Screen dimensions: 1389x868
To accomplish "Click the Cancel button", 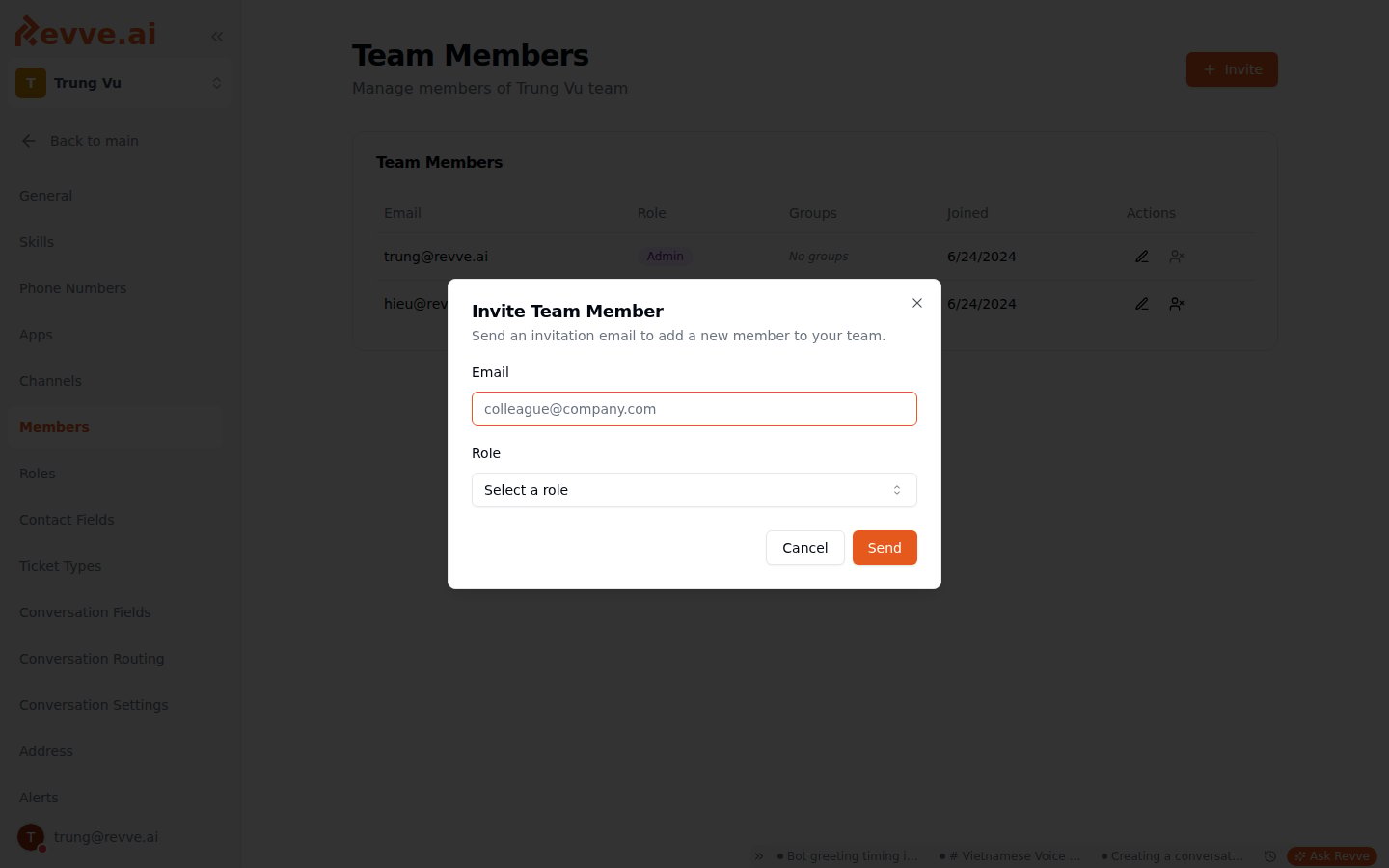I will [x=805, y=548].
